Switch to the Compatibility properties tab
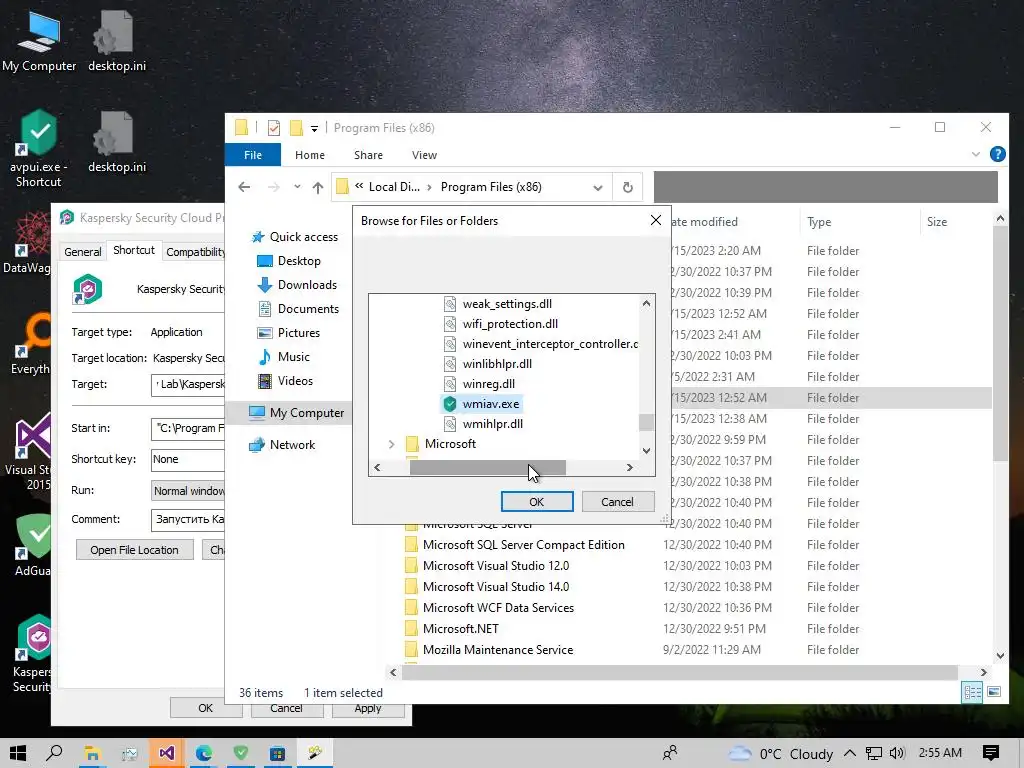The width and height of the screenshot is (1024, 768). [194, 251]
